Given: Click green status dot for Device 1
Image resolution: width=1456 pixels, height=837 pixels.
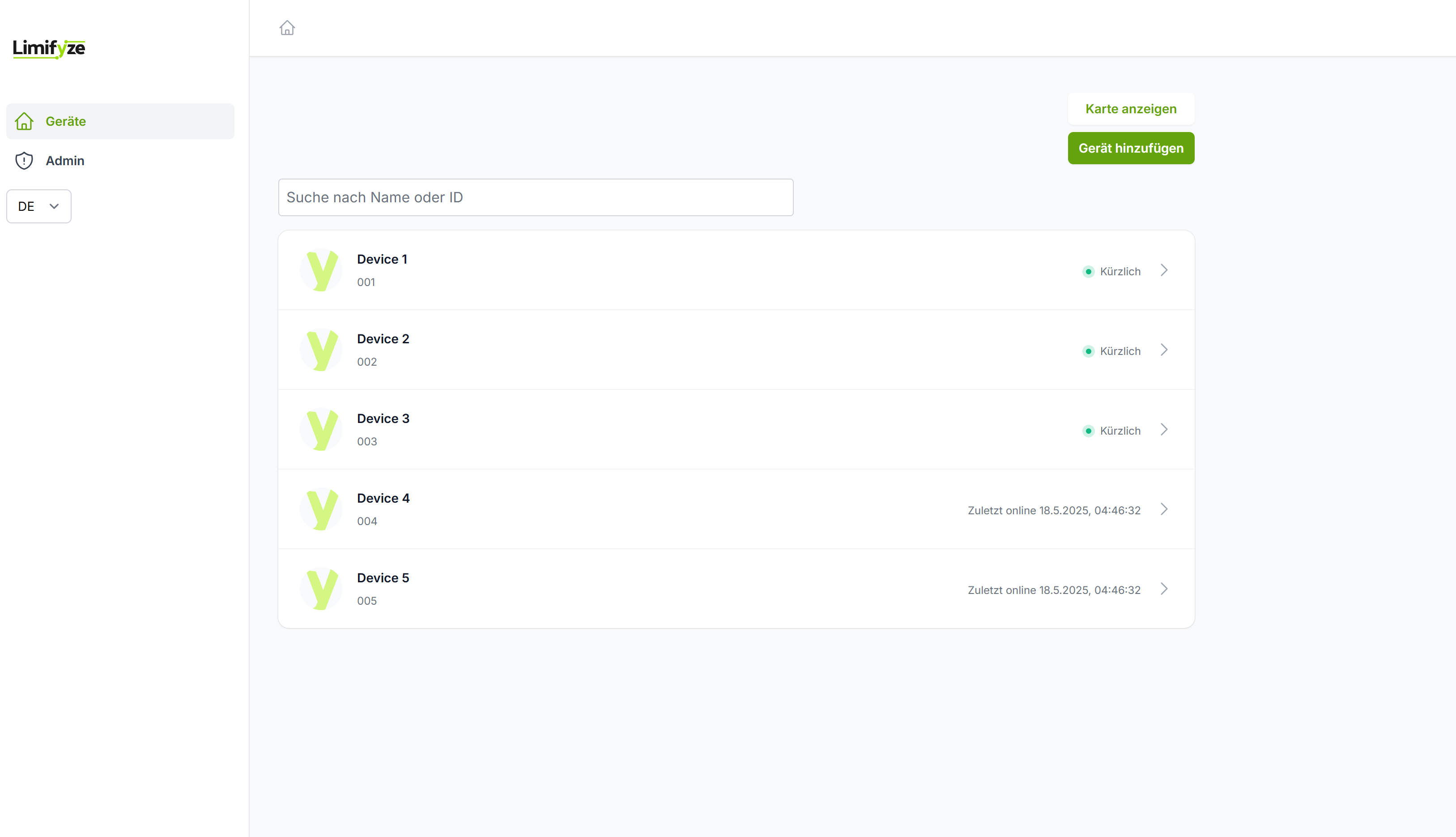Looking at the screenshot, I should point(1088,271).
